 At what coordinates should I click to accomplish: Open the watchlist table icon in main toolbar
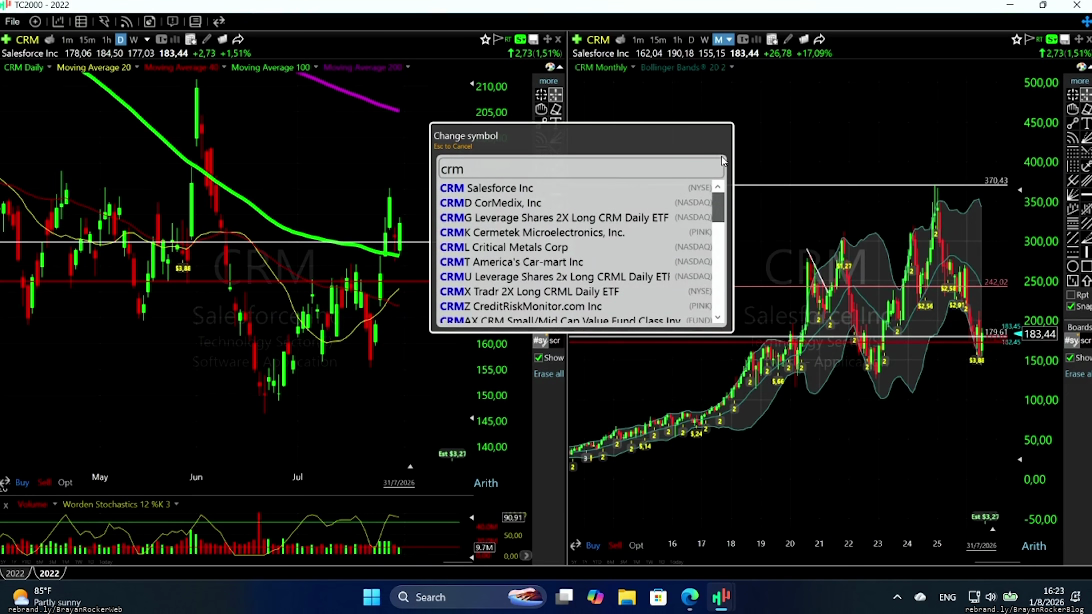(81, 22)
